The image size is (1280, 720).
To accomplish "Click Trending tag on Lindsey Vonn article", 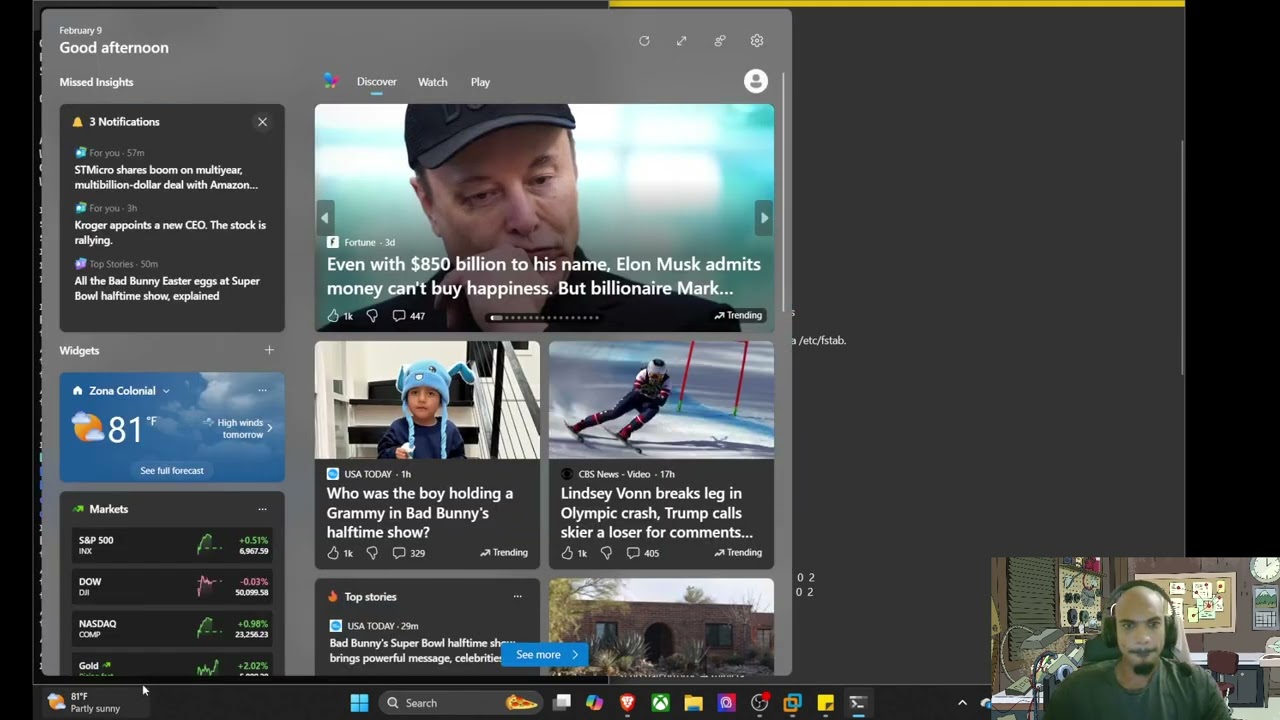I will coord(738,553).
